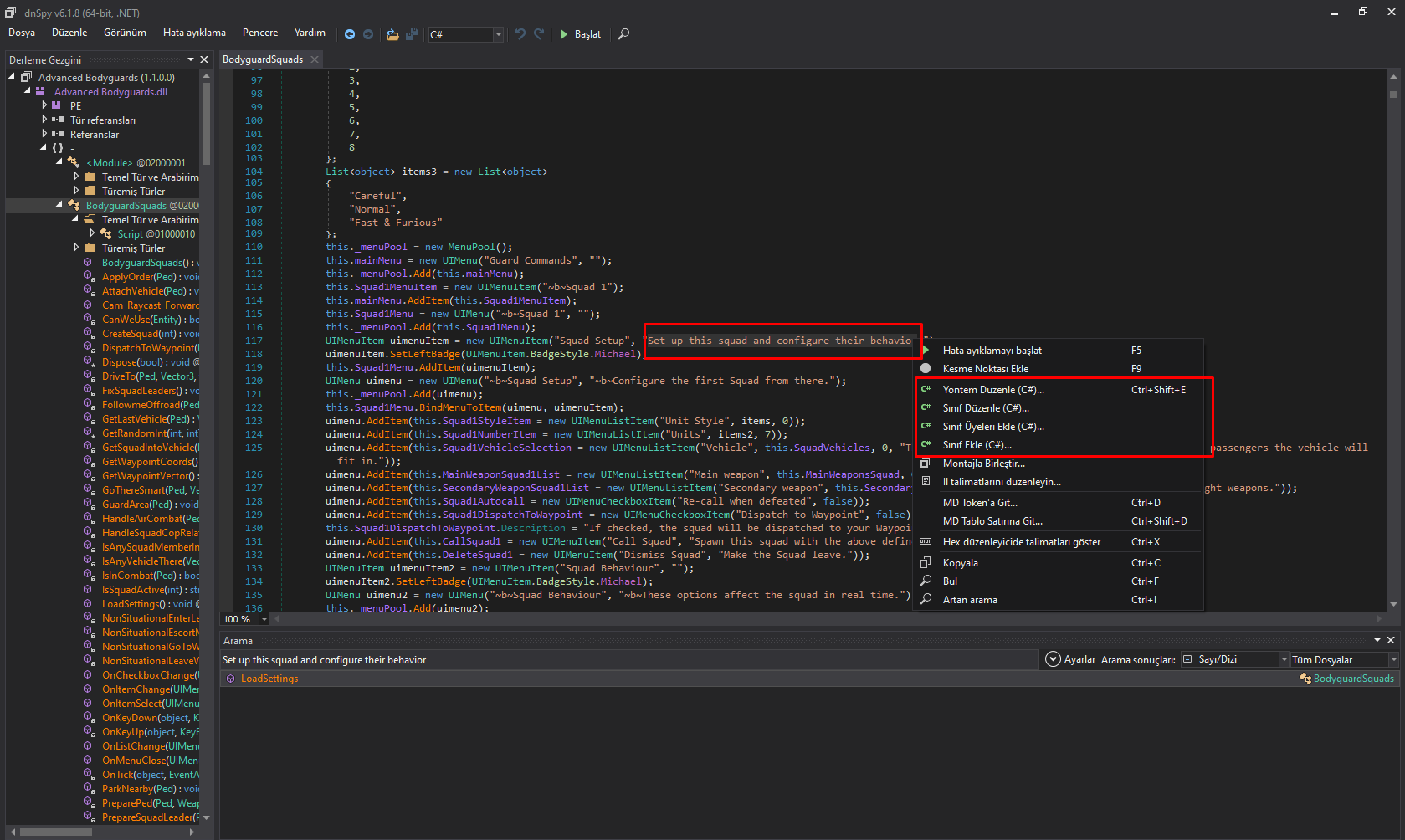
Task: Choose Yöntem Düzenle (C#) from context menu
Action: (x=993, y=390)
